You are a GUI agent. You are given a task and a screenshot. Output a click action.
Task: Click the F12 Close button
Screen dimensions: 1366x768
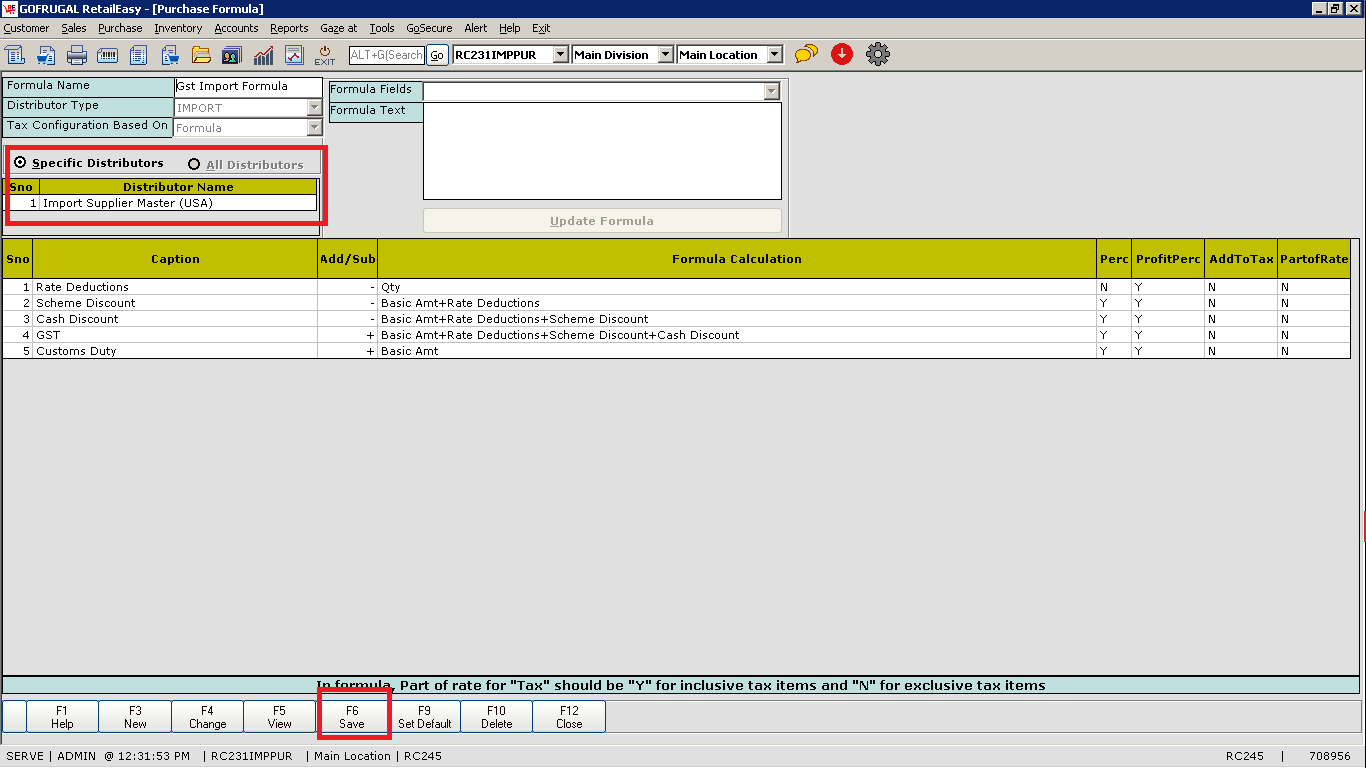569,717
